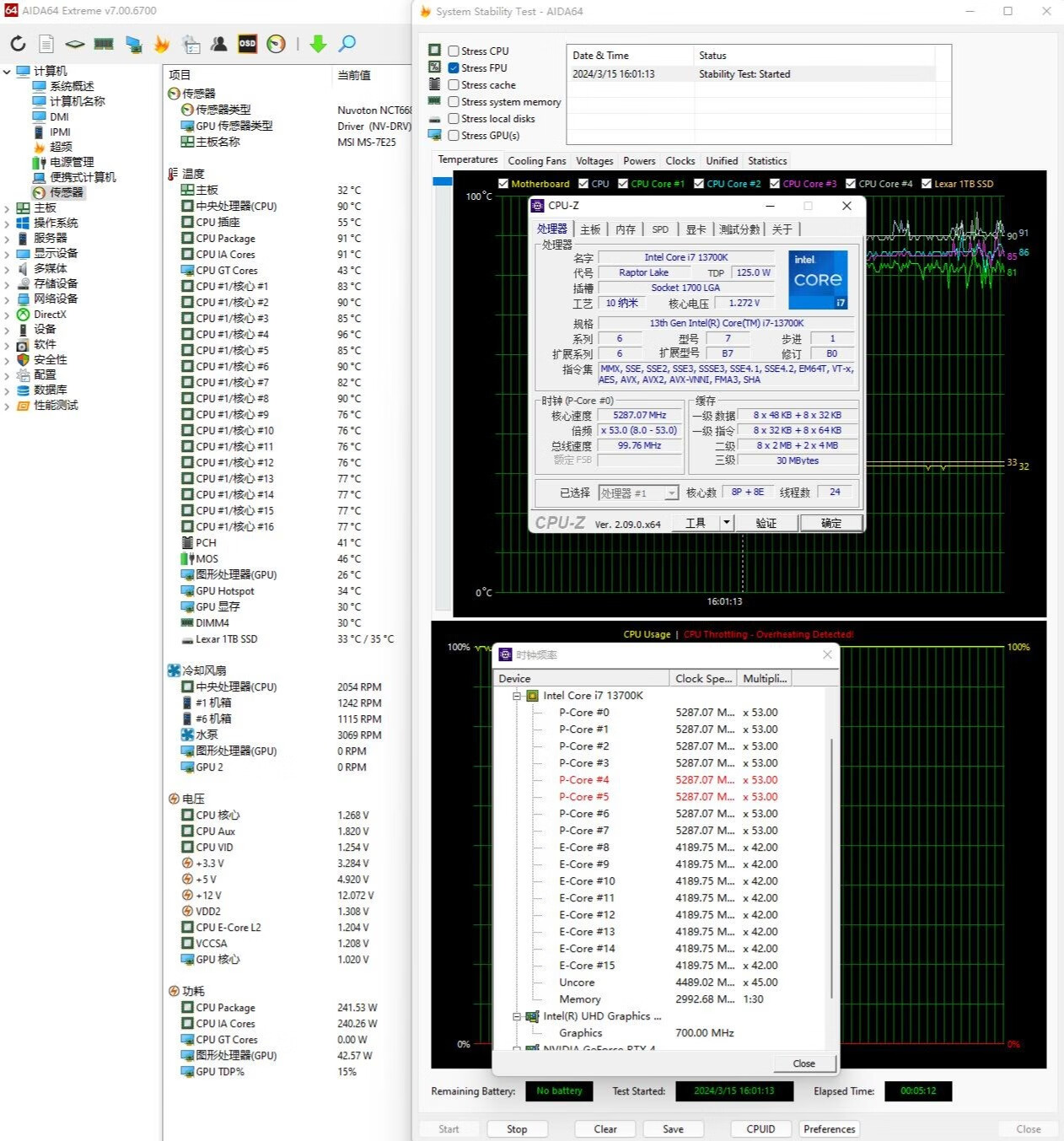Image resolution: width=1064 pixels, height=1141 pixels.
Task: Open the 工具 dropdown arrow in CPU-Z
Action: pyautogui.click(x=726, y=523)
